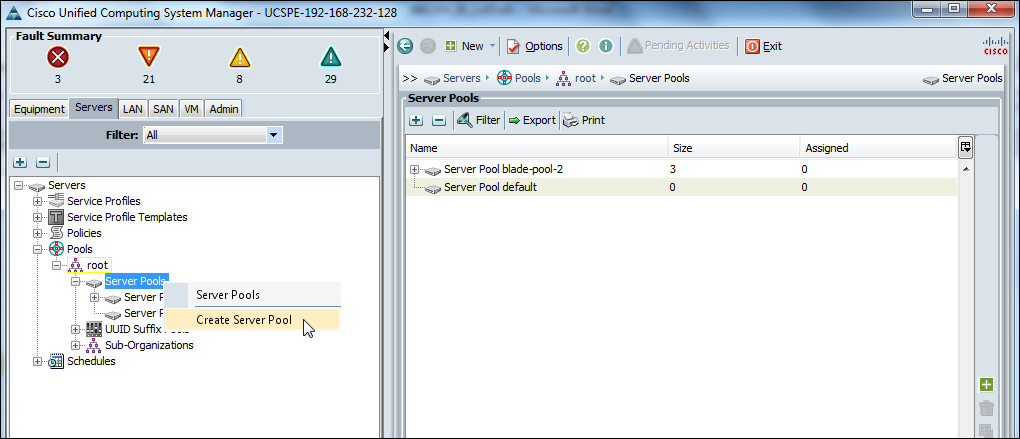The width and height of the screenshot is (1020, 439).
Task: Expand the Schedules tree node
Action: (37, 361)
